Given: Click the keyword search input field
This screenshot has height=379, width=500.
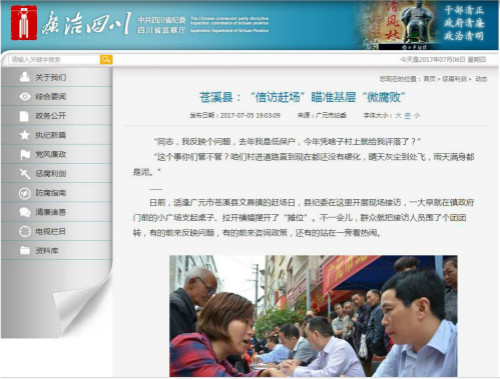Looking at the screenshot, I should (x=54, y=60).
